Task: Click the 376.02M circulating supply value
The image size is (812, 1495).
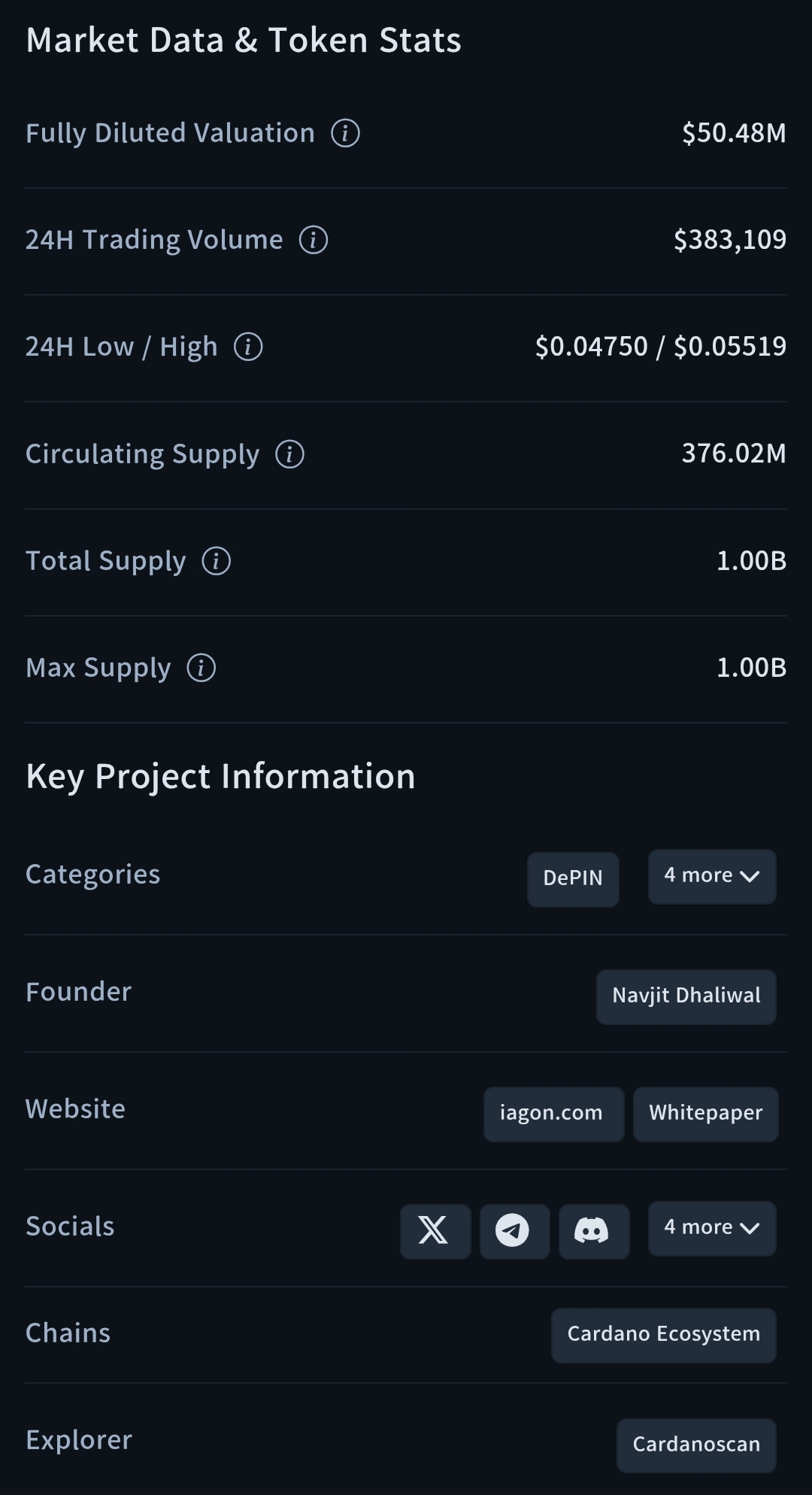Action: click(733, 453)
